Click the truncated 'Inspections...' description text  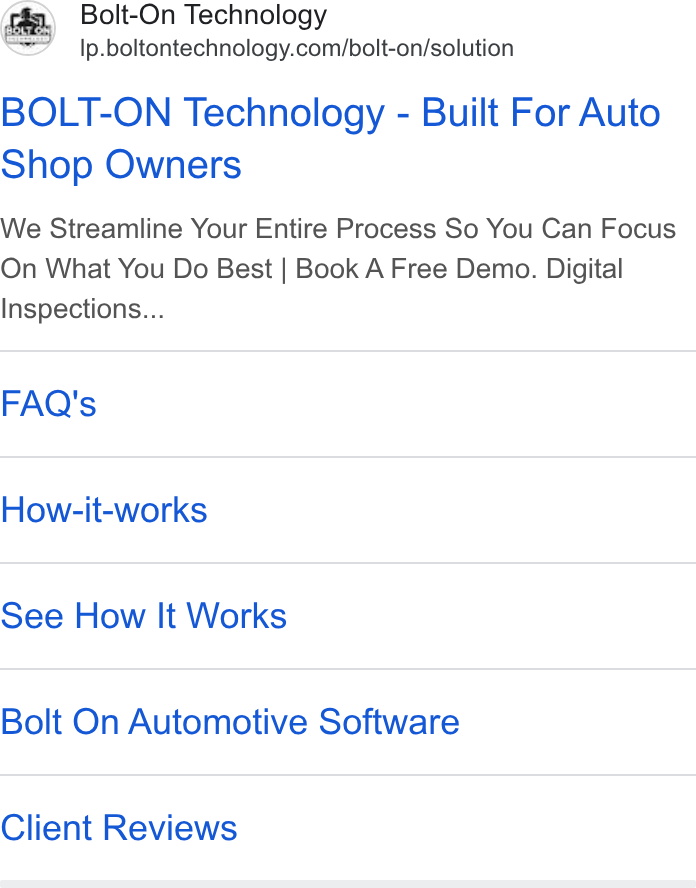pos(83,309)
